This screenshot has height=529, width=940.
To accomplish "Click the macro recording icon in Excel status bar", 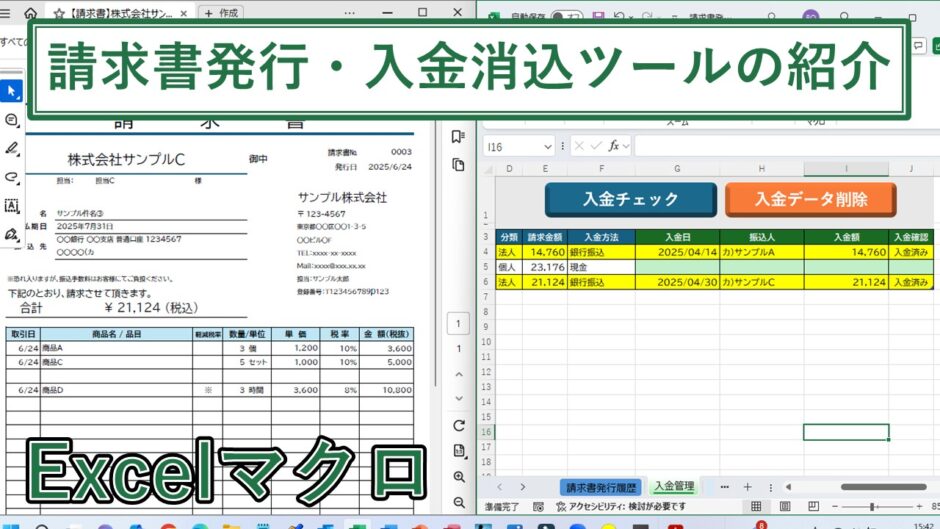I will 538,507.
